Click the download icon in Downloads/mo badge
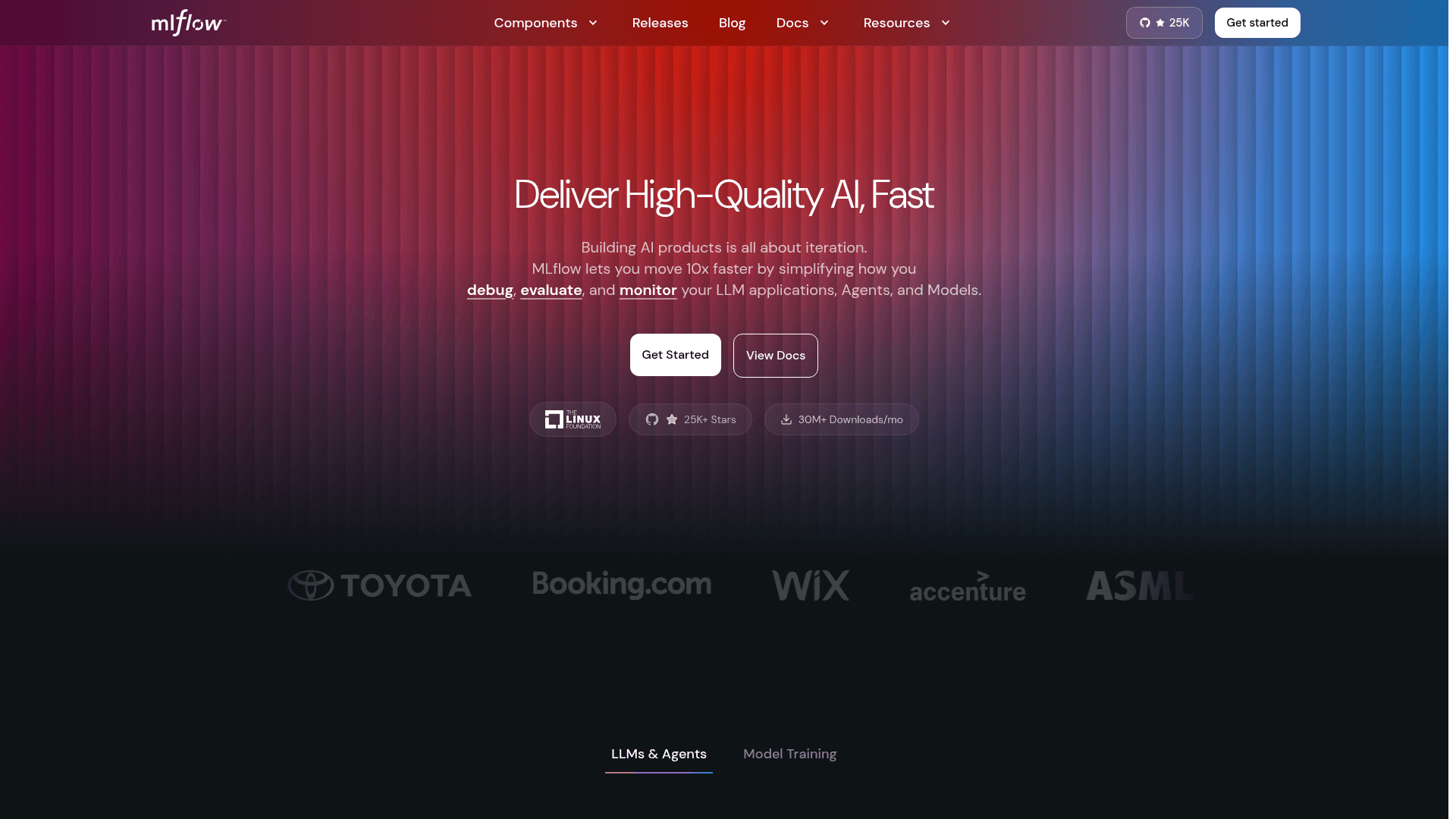Screen dimensions: 1456x819 [786, 419]
